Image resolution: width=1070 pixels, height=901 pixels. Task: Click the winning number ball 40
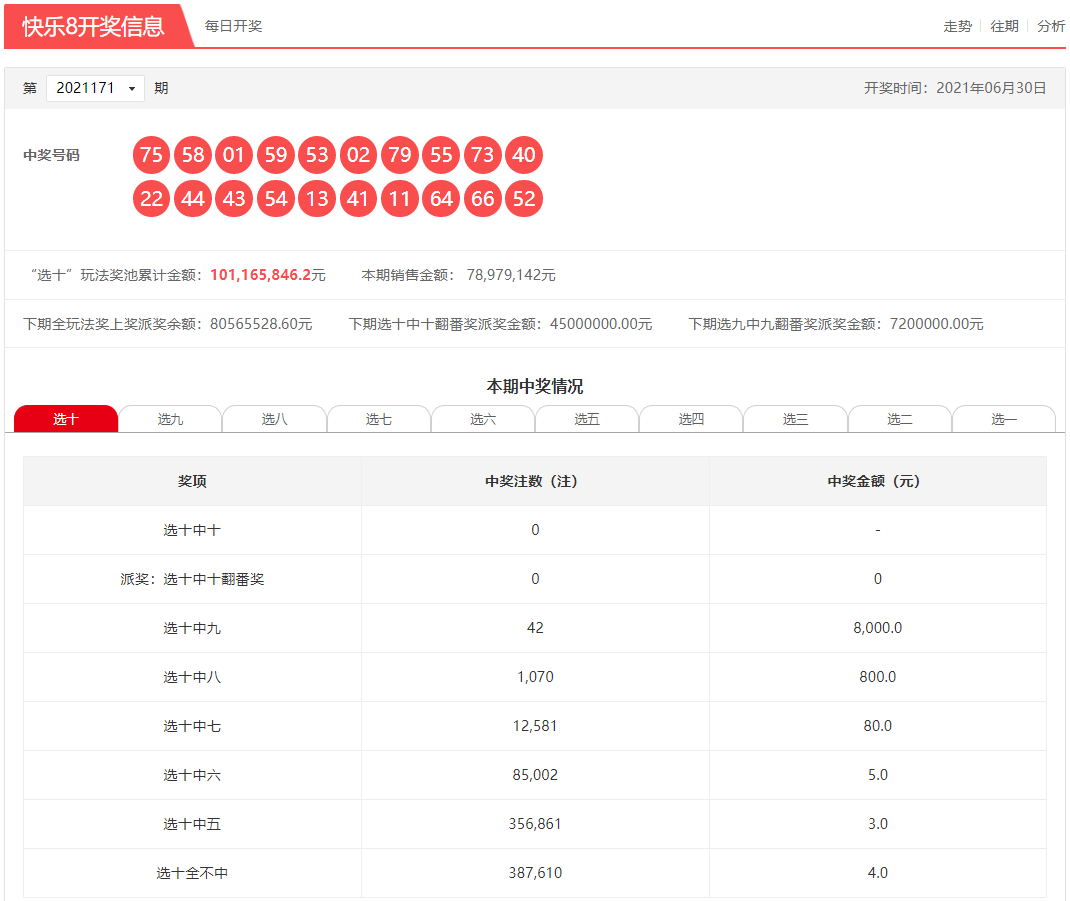(524, 155)
